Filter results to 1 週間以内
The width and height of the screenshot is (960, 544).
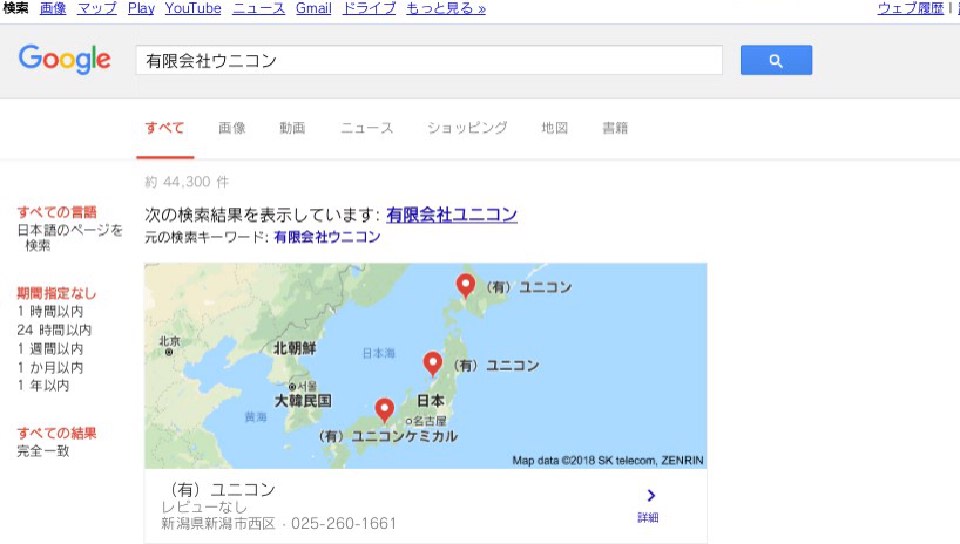click(50, 349)
